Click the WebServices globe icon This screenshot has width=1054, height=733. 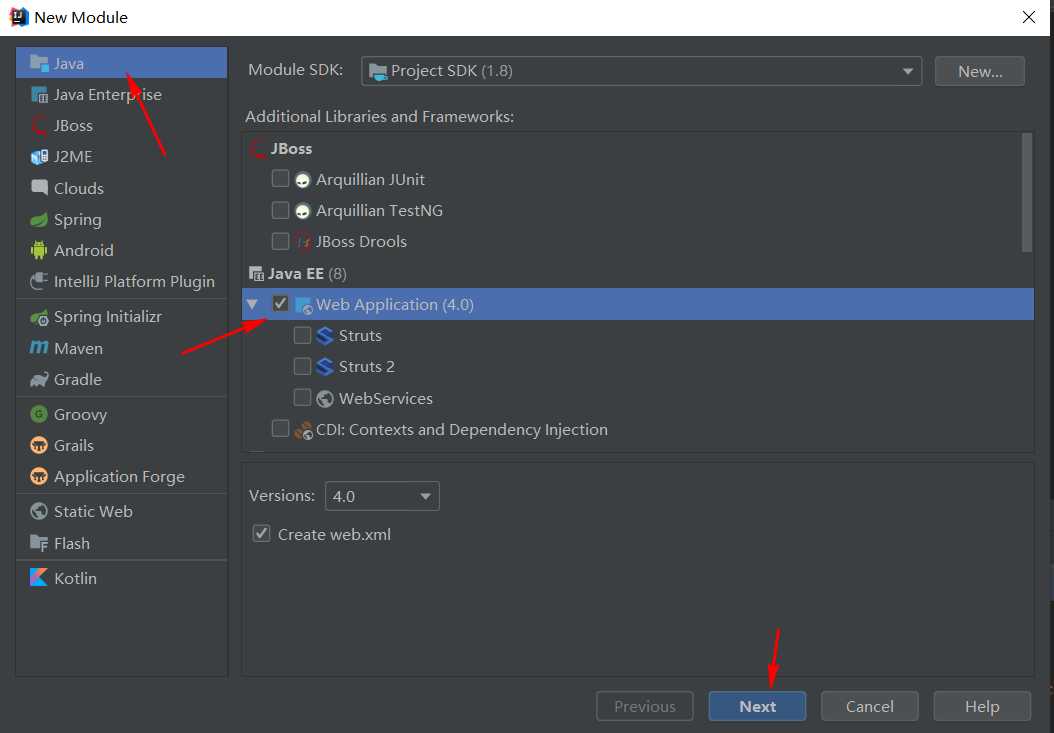[325, 399]
